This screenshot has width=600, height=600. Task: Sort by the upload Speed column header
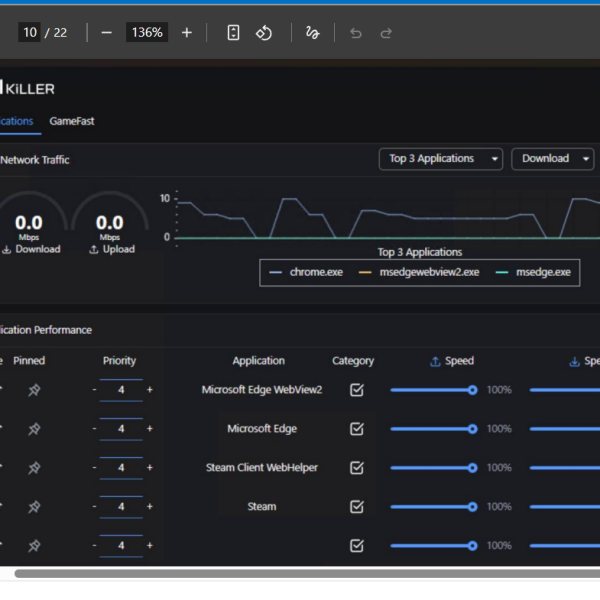coord(452,360)
